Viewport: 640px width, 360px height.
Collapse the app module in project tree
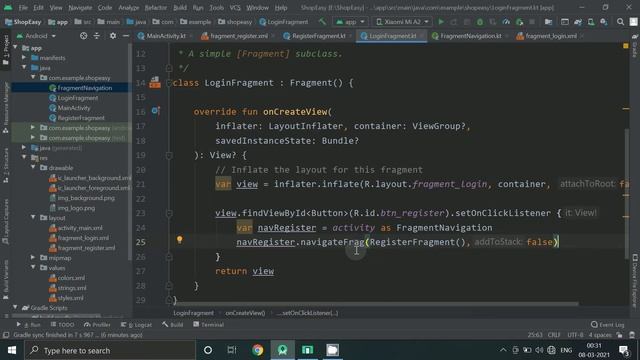coord(16,48)
